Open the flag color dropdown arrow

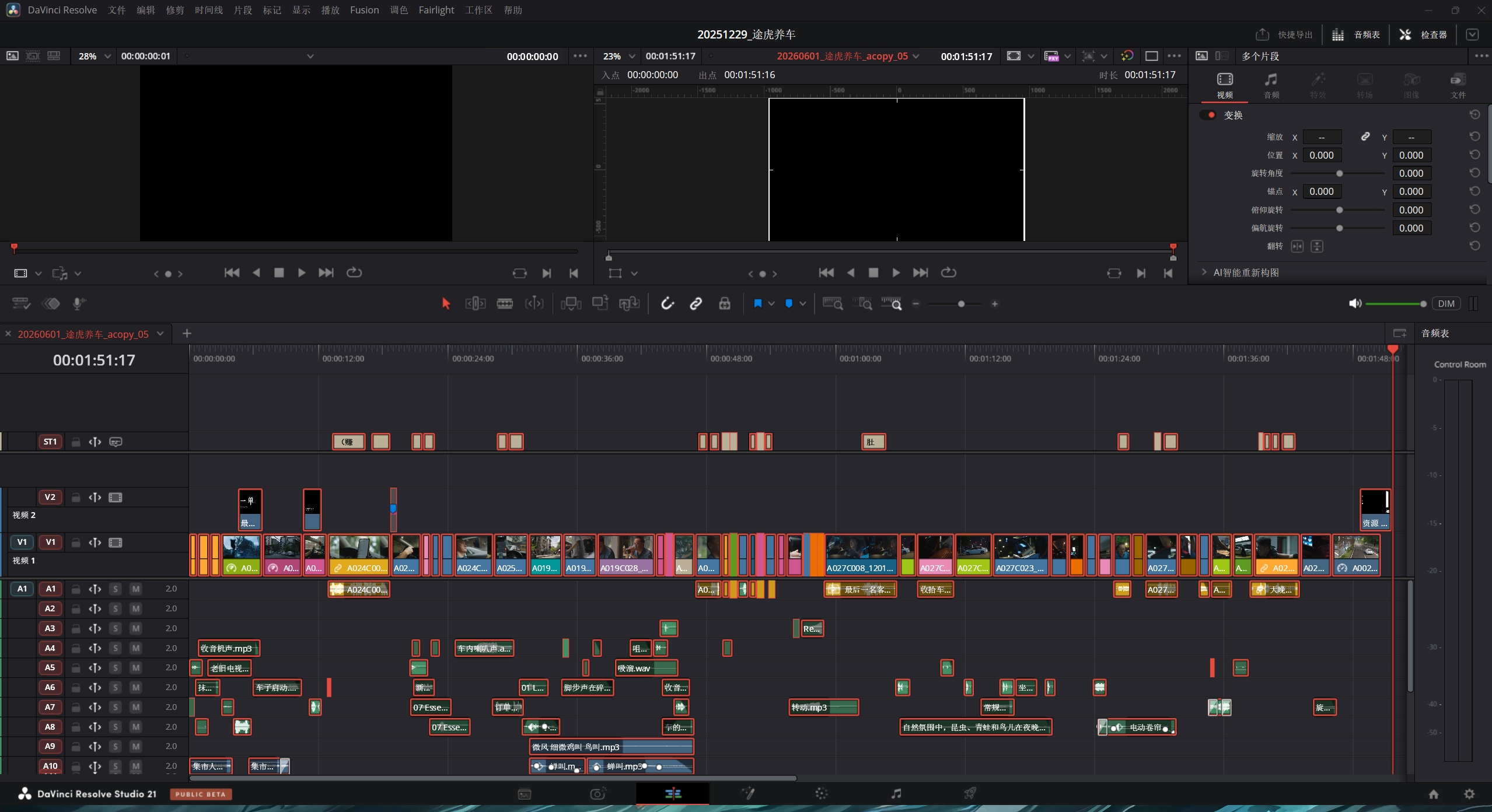click(x=771, y=303)
